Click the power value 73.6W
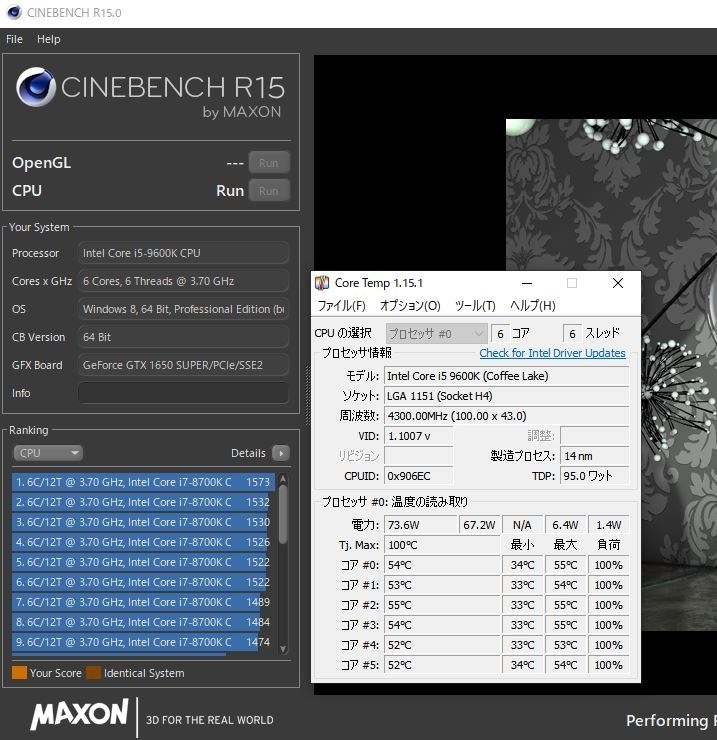The width and height of the screenshot is (717, 740). 421,525
